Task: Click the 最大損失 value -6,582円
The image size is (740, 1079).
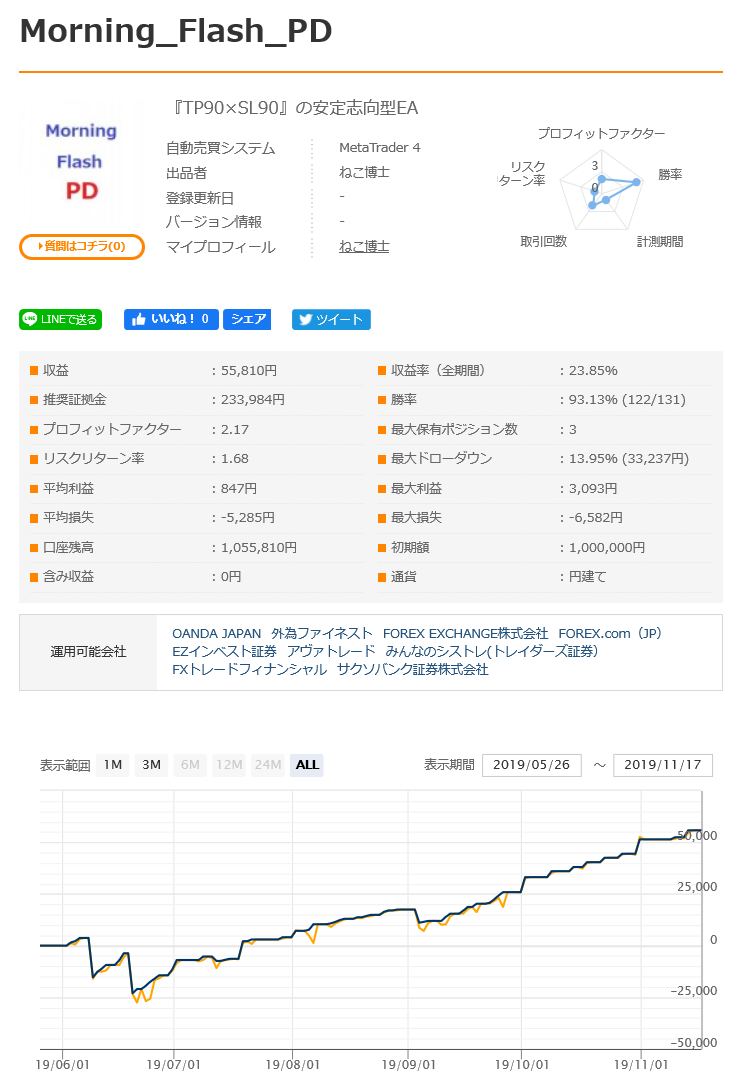Action: point(595,517)
